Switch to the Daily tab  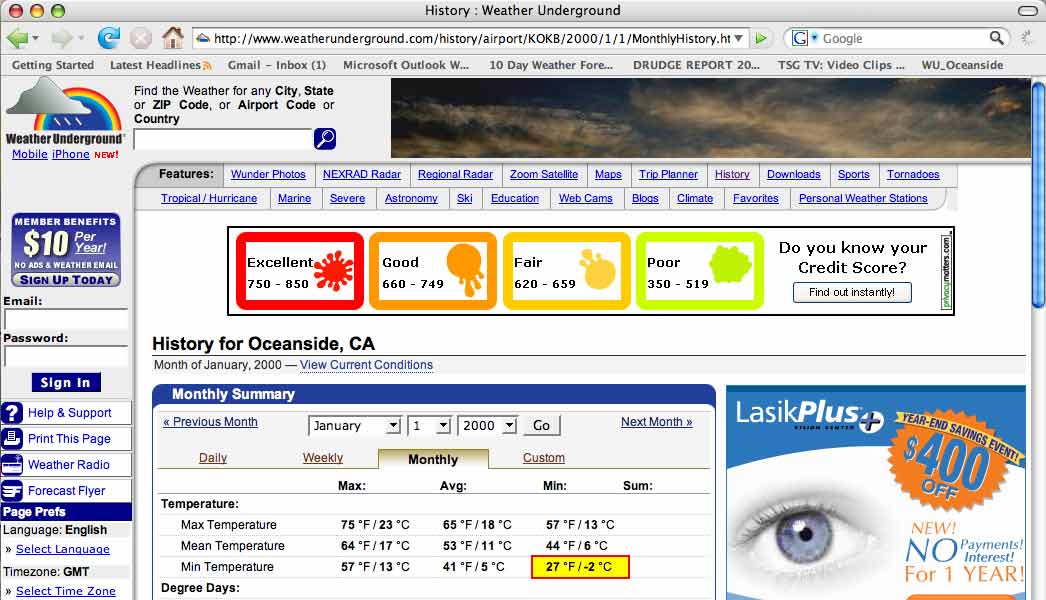point(213,458)
